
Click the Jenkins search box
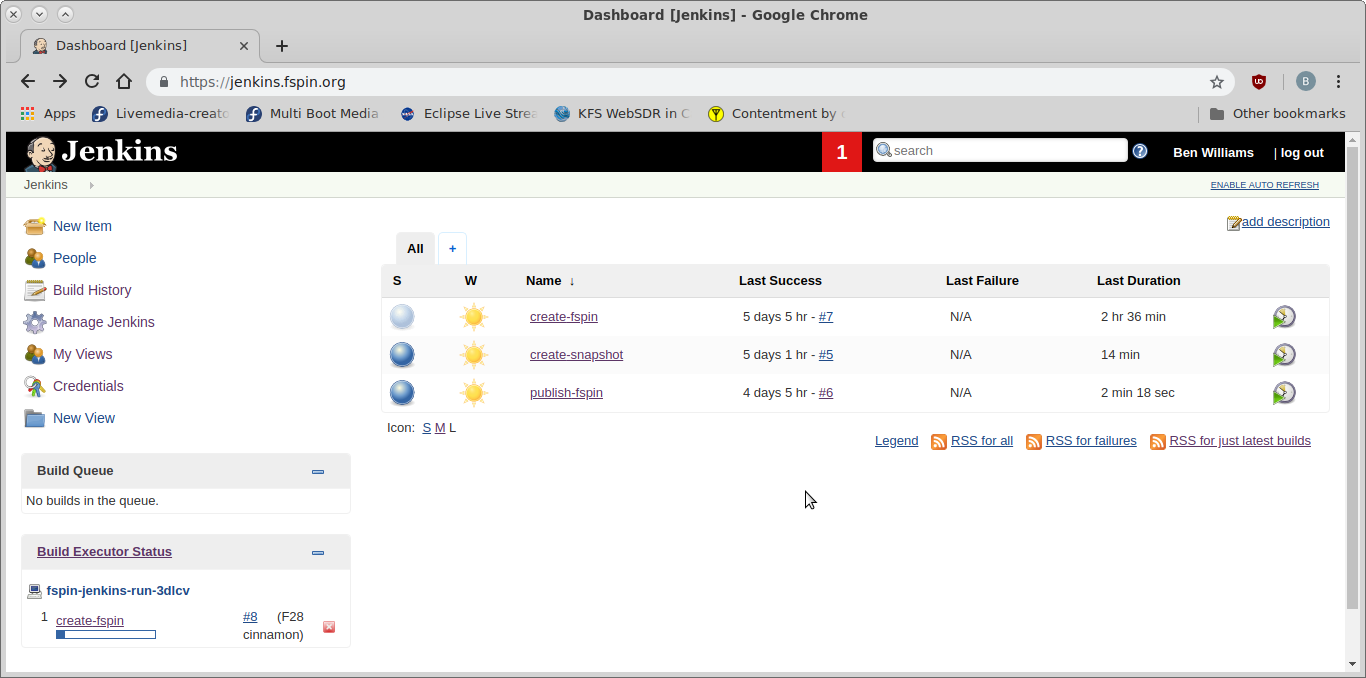(1000, 151)
